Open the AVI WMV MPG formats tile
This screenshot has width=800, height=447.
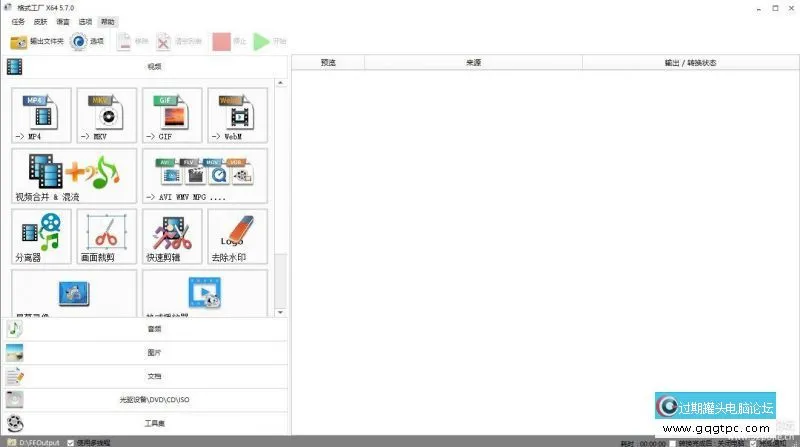tap(204, 176)
